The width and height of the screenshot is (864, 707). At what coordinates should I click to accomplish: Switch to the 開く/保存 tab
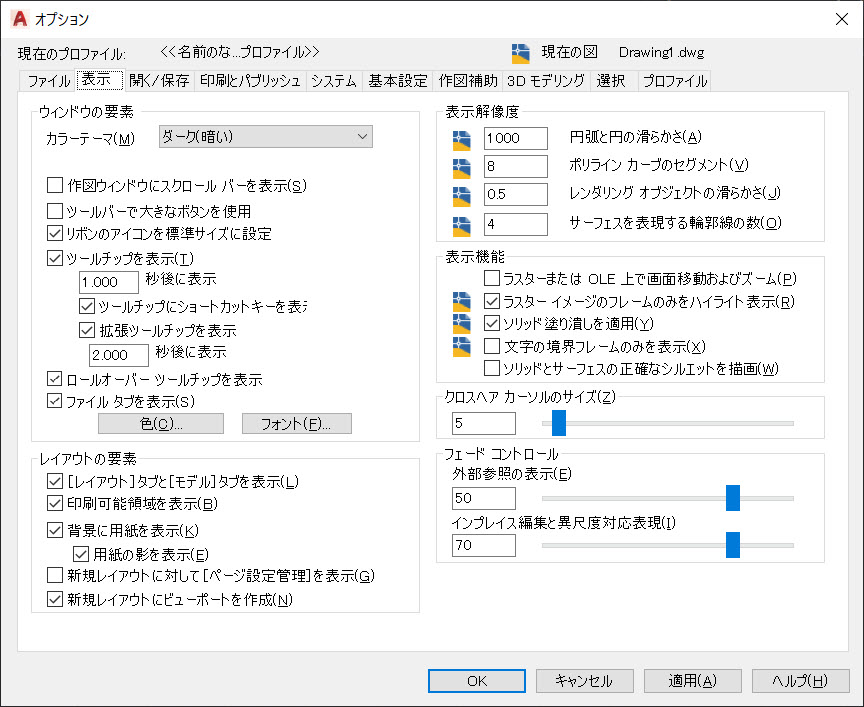click(x=159, y=80)
